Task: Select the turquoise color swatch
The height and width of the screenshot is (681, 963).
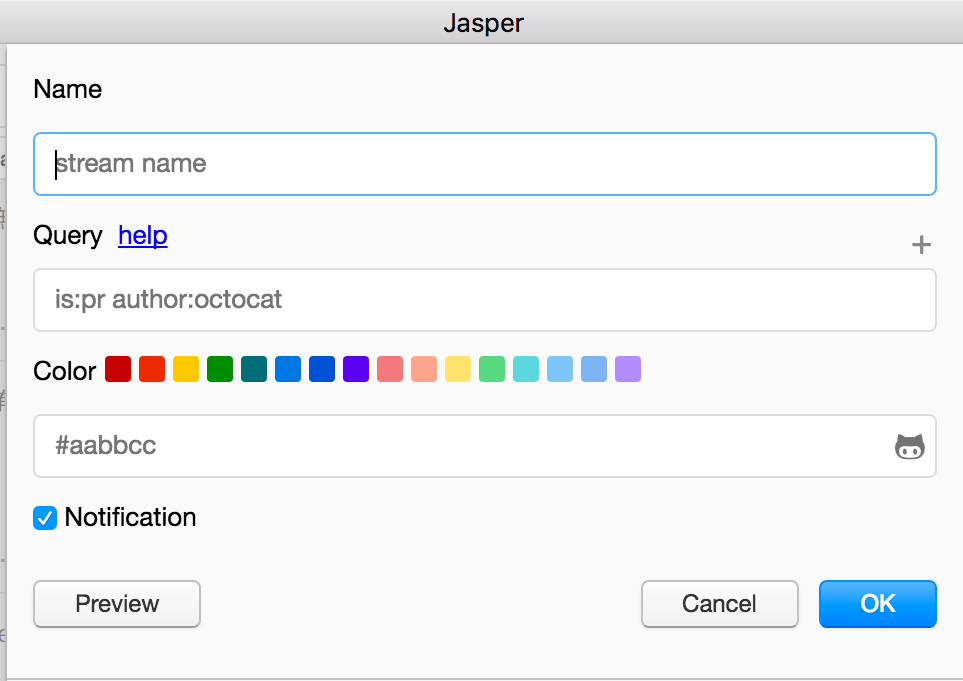Action: [x=525, y=369]
